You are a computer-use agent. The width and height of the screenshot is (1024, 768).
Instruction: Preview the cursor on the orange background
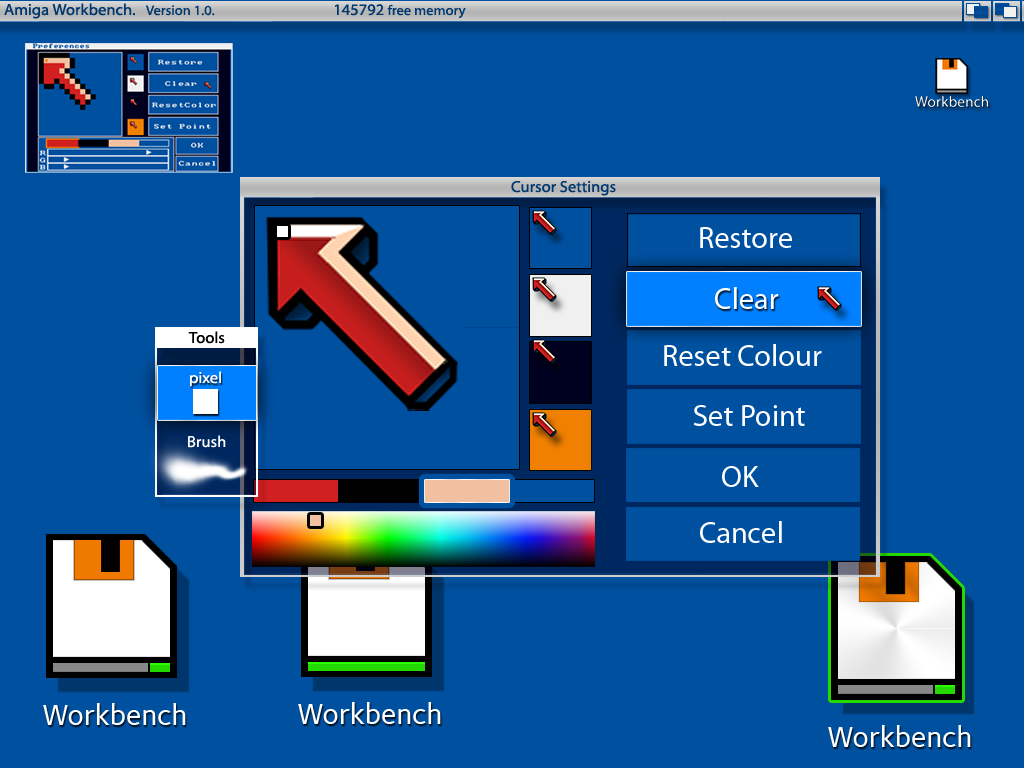pos(560,440)
